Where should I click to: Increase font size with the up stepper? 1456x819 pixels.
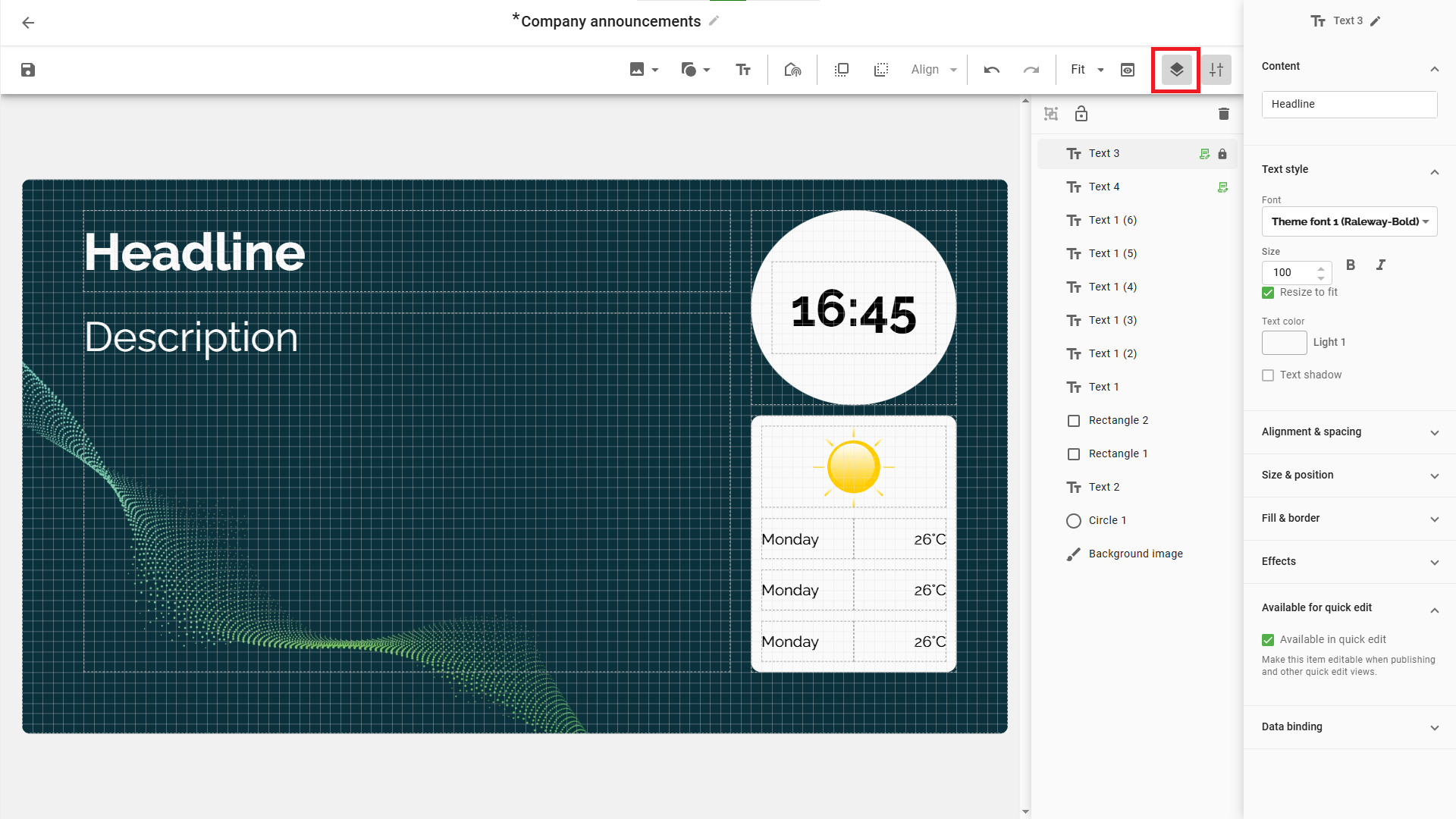coord(1321,268)
